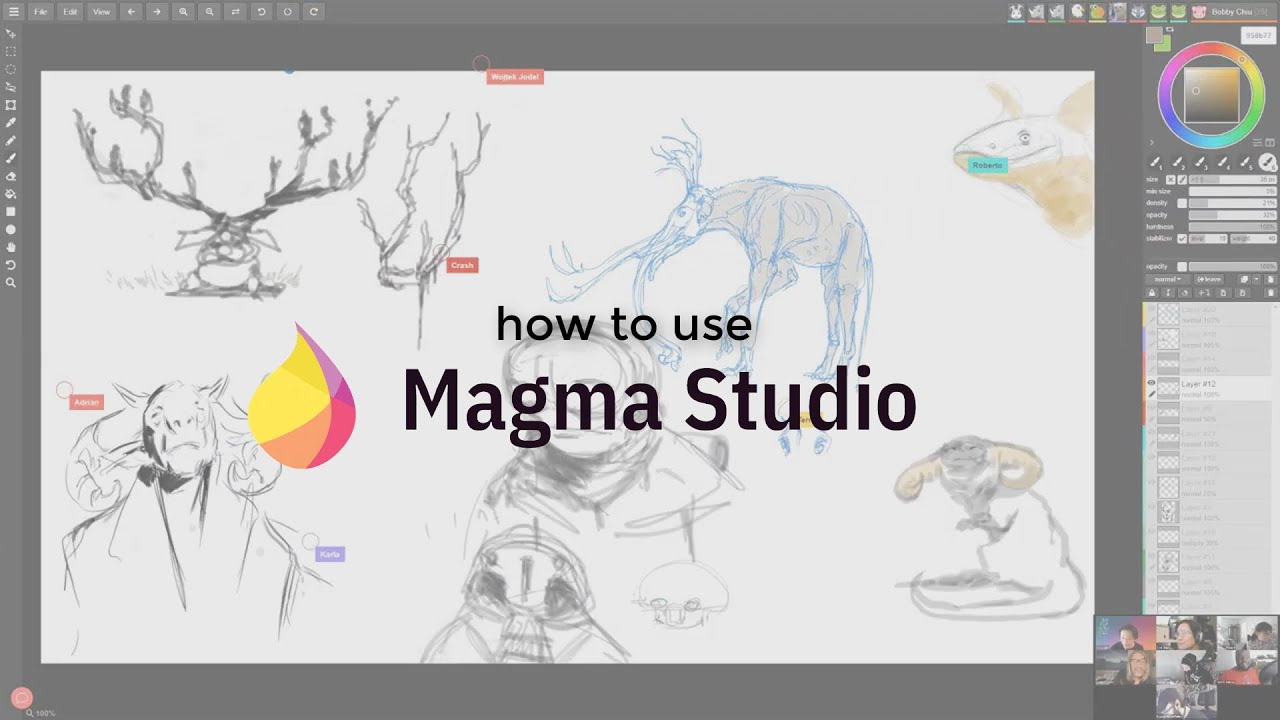Image resolution: width=1280 pixels, height=720 pixels.
Task: Click the hex color field 958b77
Action: pyautogui.click(x=1258, y=35)
